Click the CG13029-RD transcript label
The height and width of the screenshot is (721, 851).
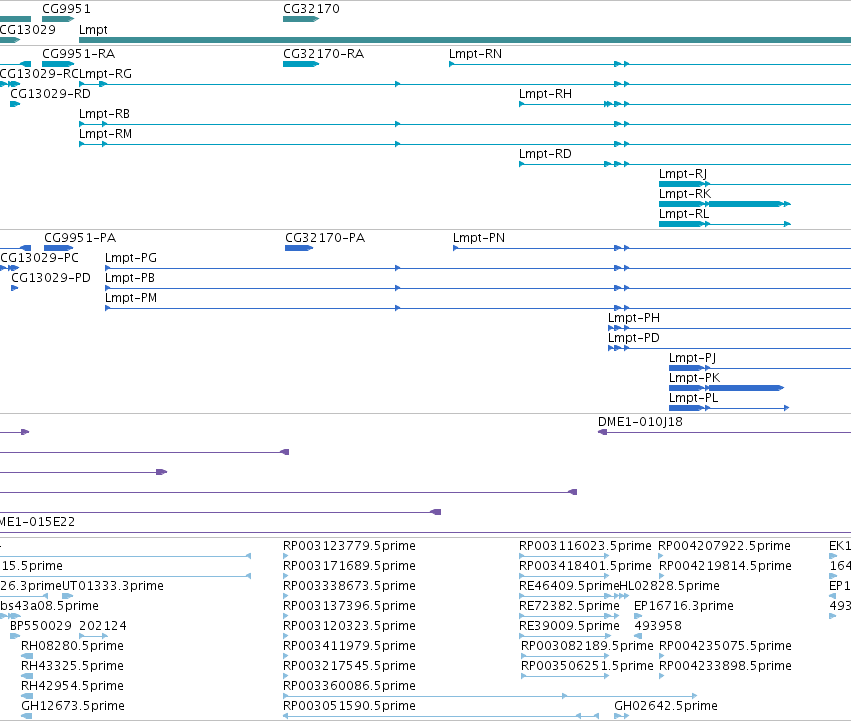pyautogui.click(x=50, y=94)
